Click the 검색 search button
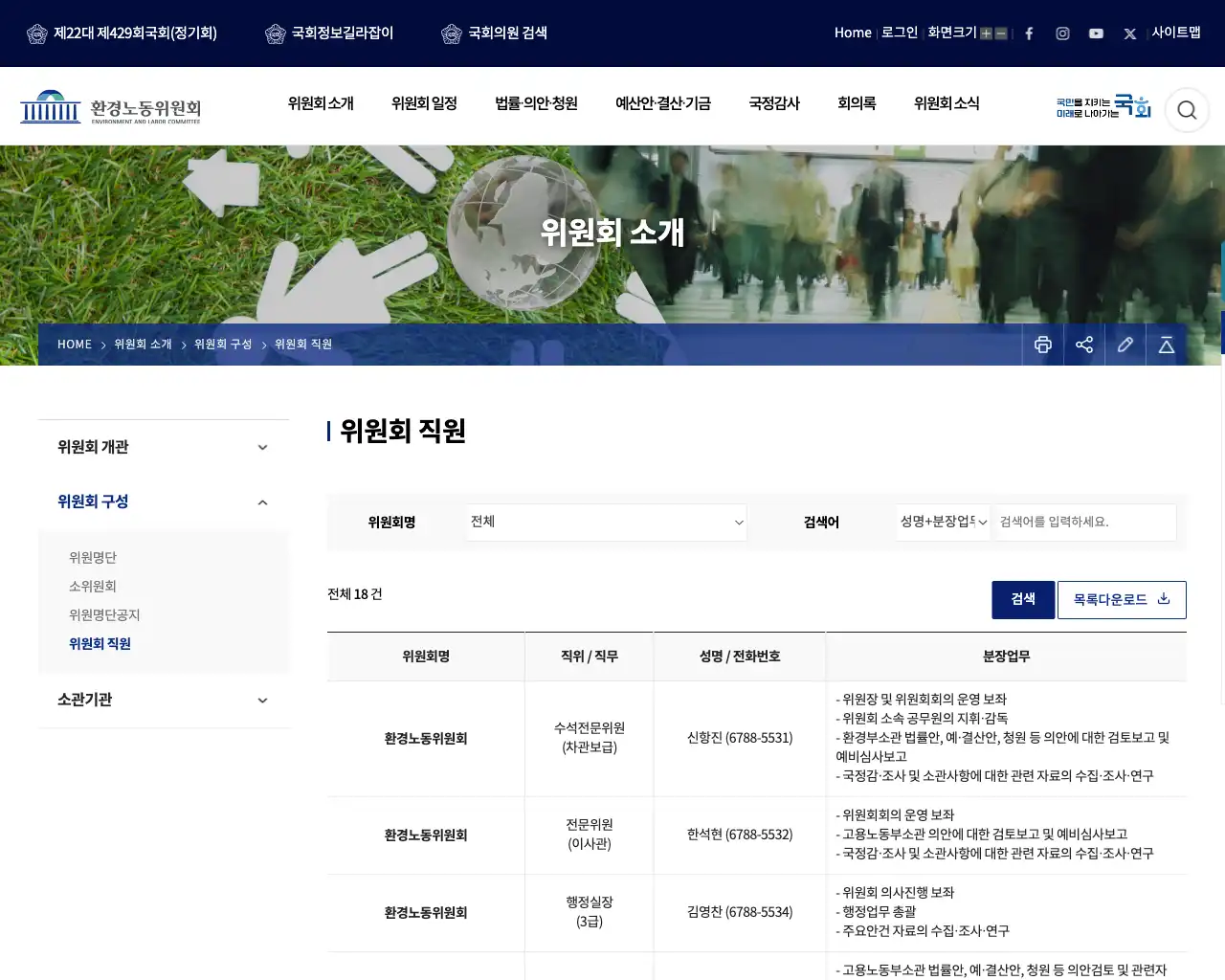The width and height of the screenshot is (1225, 980). click(x=1023, y=599)
